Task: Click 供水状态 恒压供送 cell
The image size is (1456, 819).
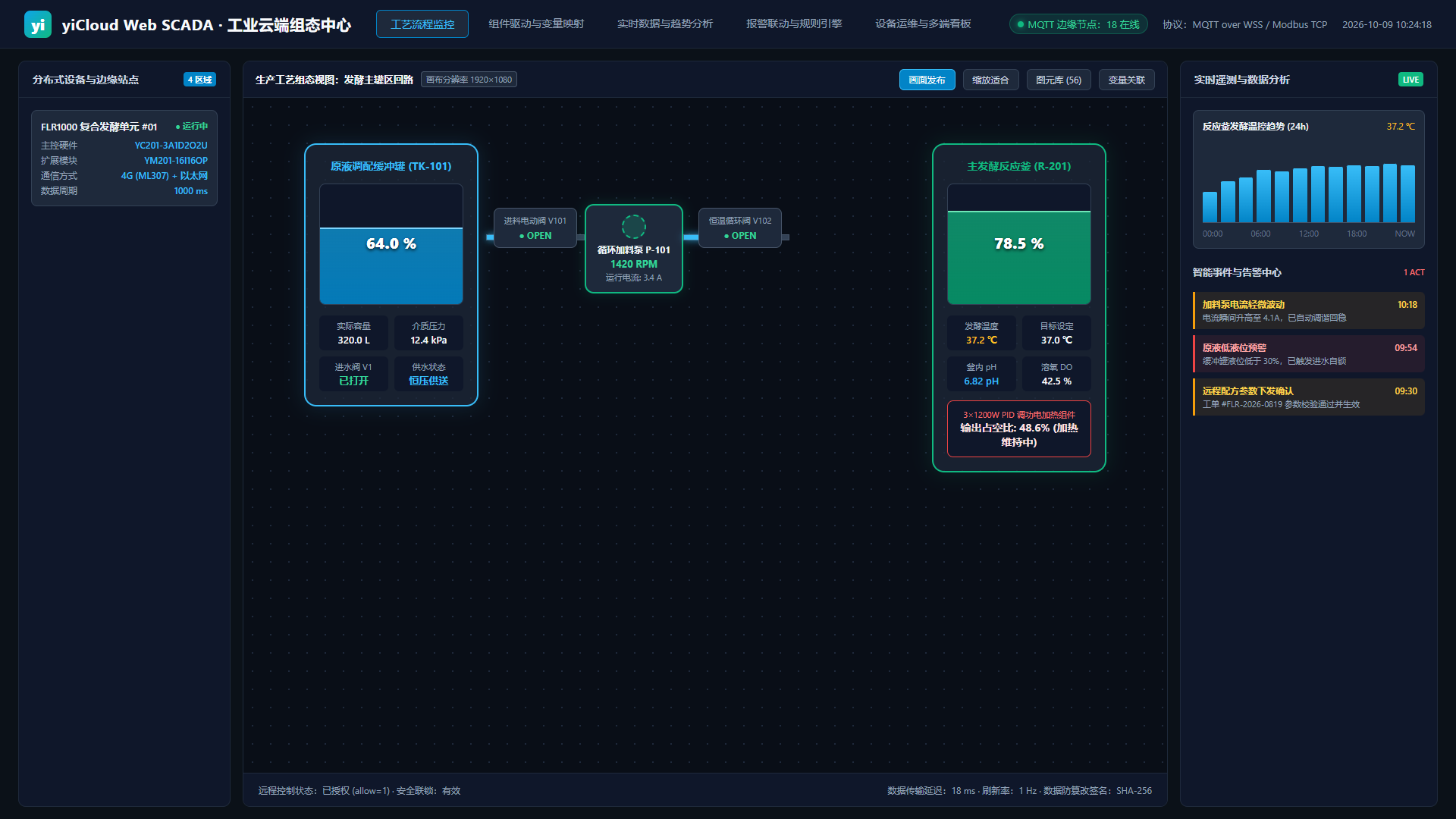Action: (428, 374)
